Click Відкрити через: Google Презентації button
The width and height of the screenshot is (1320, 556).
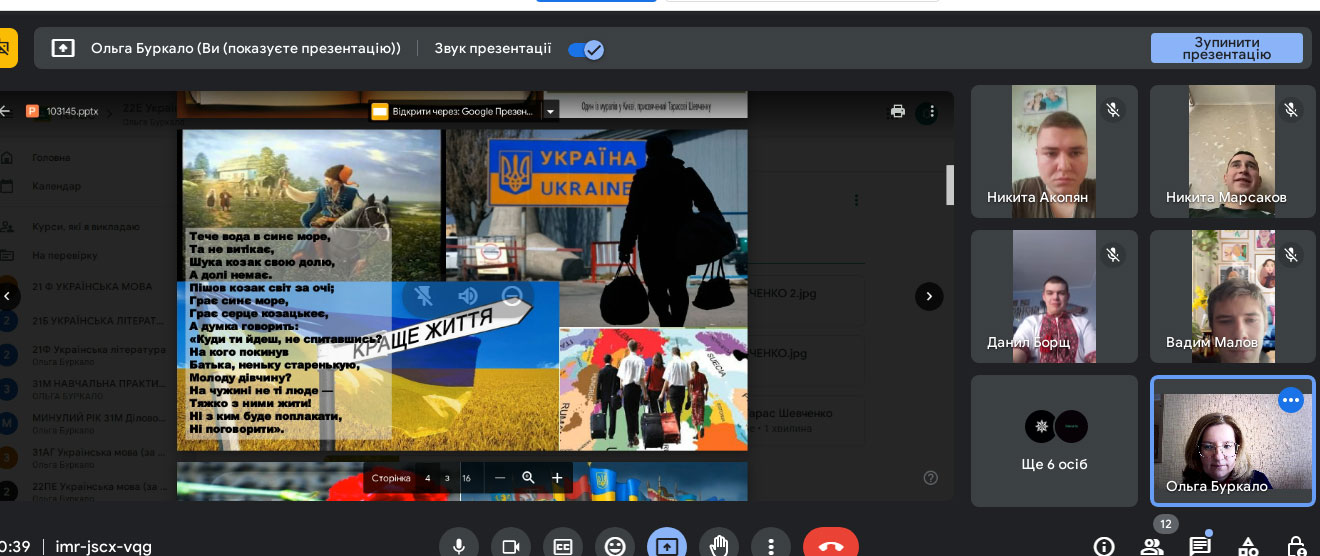[x=455, y=111]
